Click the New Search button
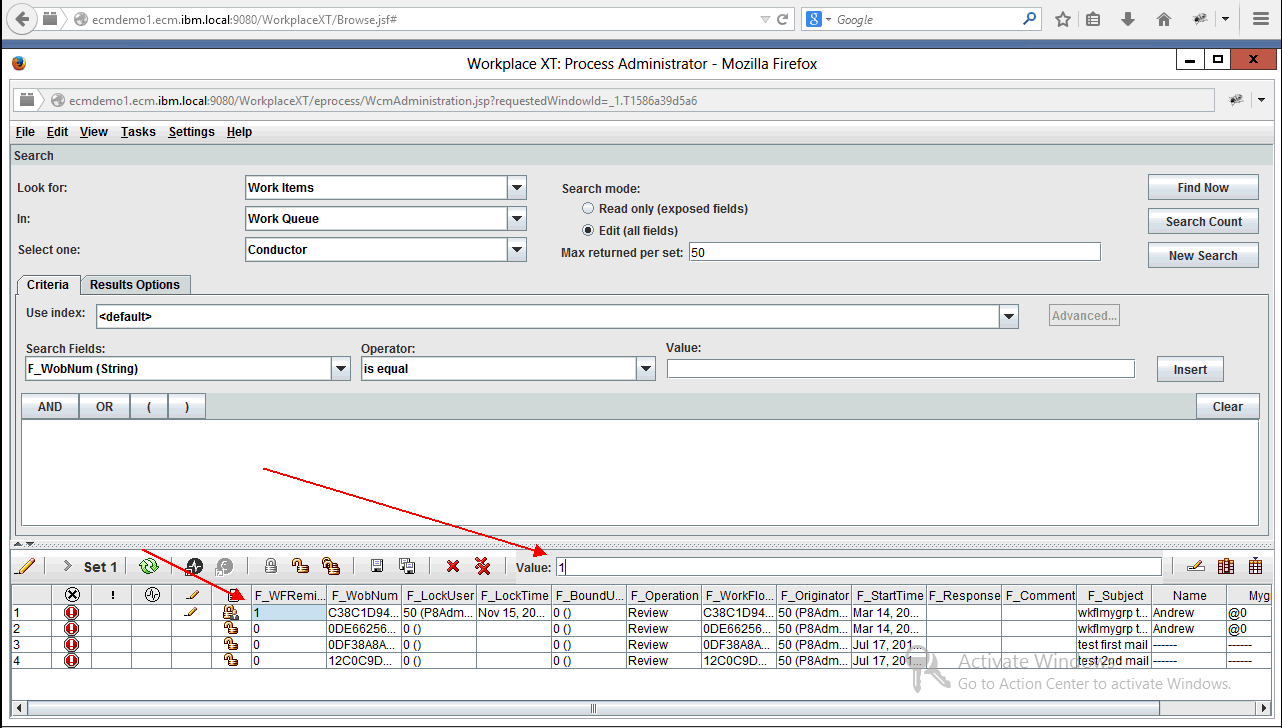1282x728 pixels. tap(1203, 256)
